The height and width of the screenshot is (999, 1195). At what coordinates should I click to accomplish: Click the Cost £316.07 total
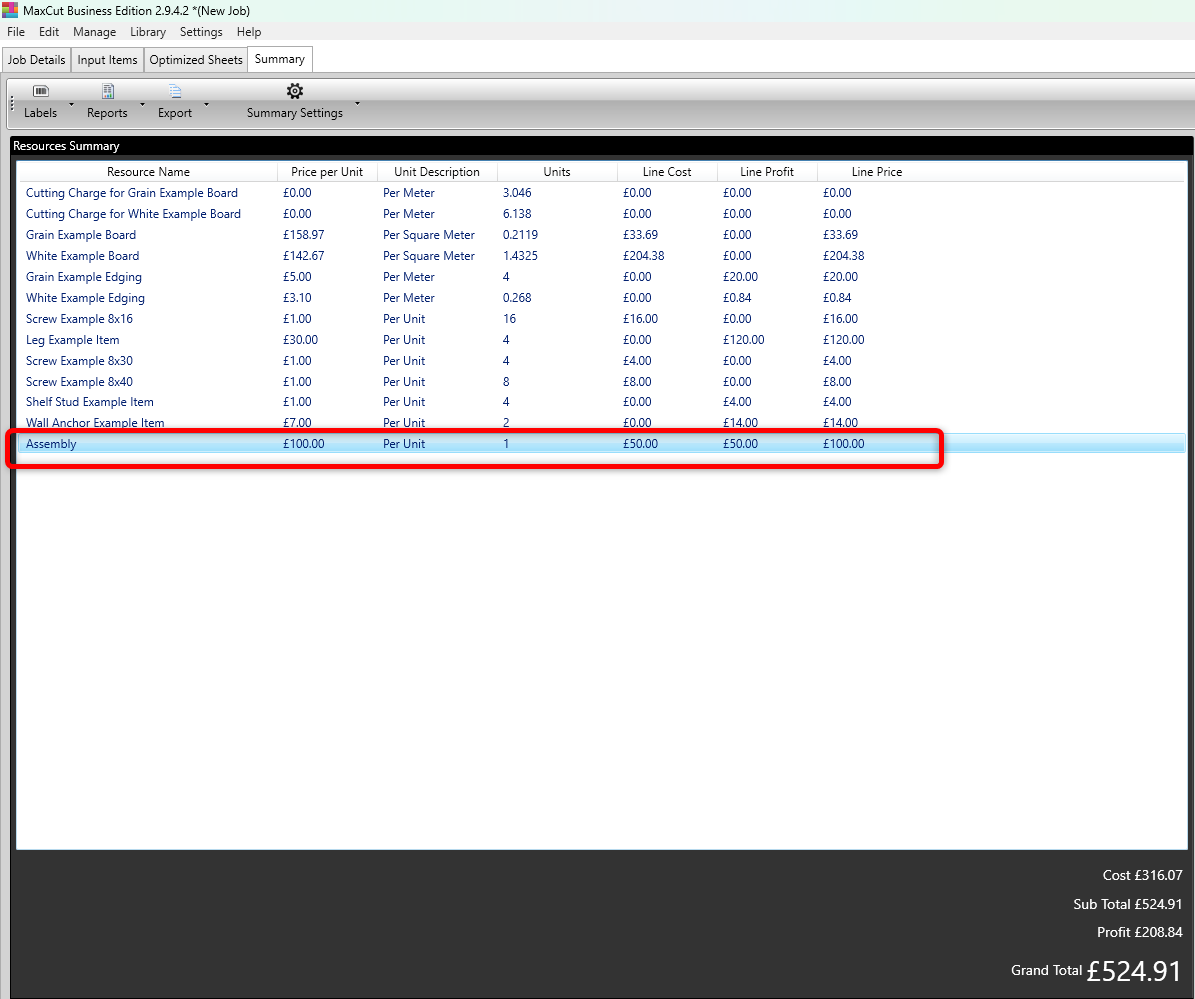tap(1142, 876)
